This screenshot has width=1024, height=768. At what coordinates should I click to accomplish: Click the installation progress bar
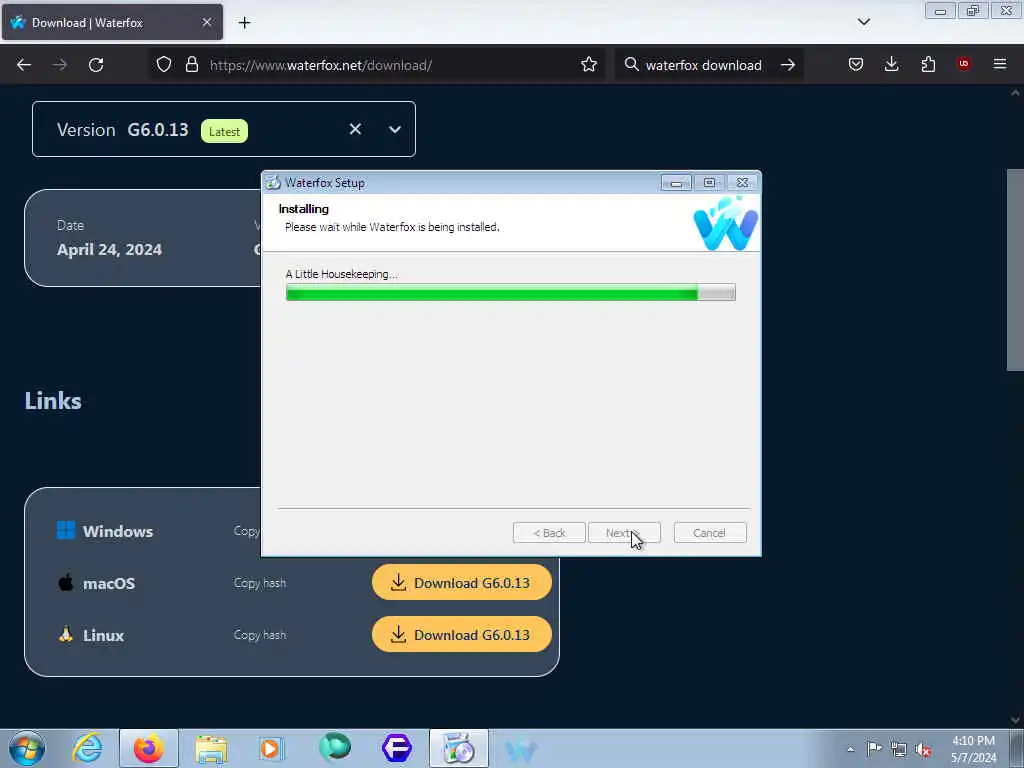tap(511, 292)
